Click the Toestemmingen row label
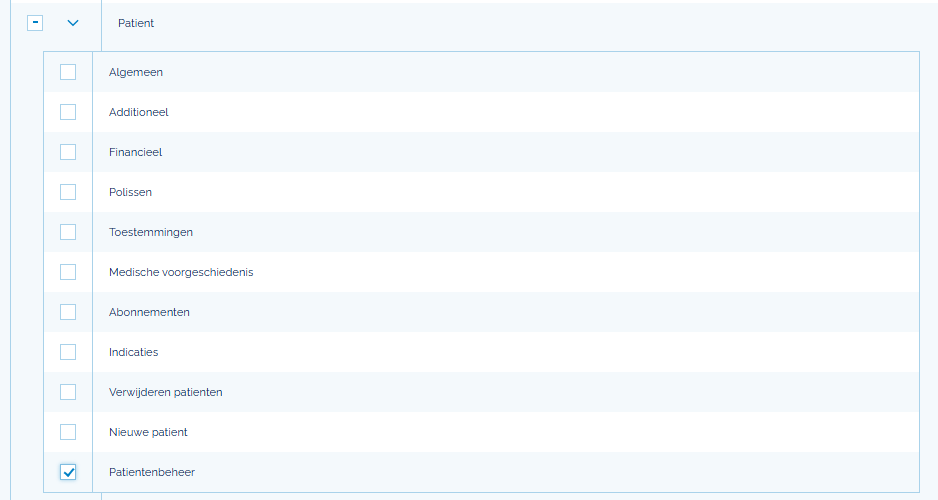 pyautogui.click(x=151, y=232)
